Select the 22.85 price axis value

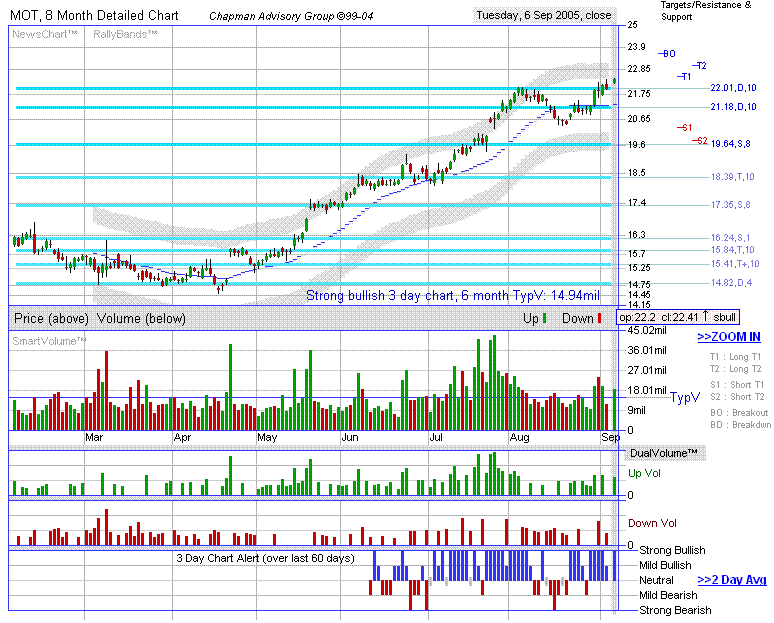pyautogui.click(x=639, y=69)
